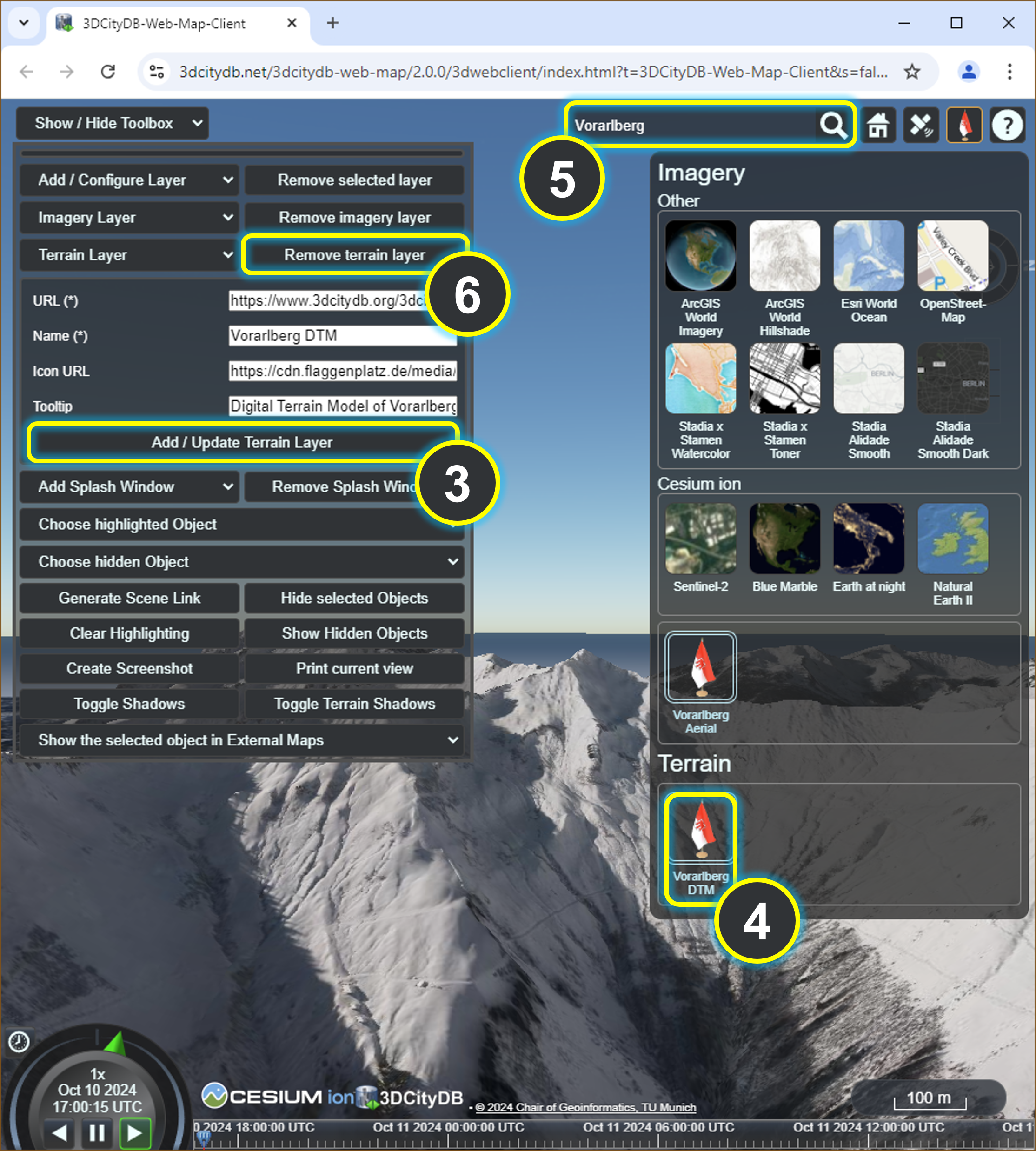The image size is (1036, 1151).
Task: Expand Terrain Layer dropdown
Action: click(x=129, y=255)
